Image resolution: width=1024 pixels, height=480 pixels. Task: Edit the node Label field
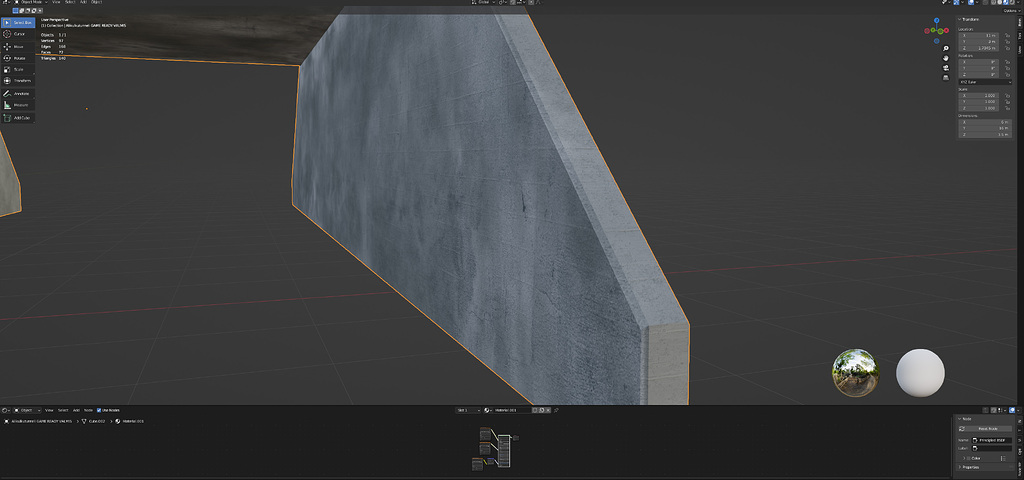click(x=992, y=448)
